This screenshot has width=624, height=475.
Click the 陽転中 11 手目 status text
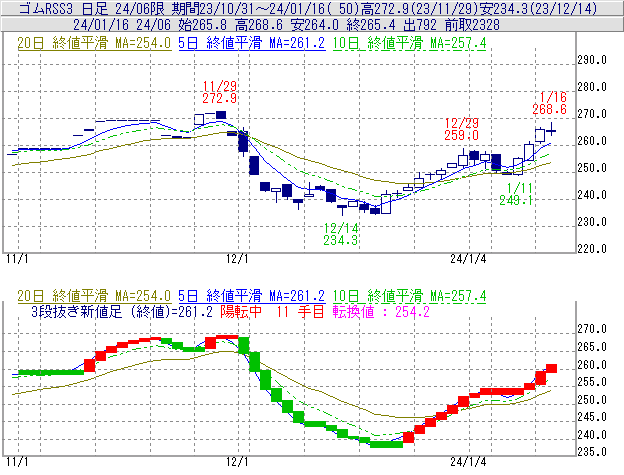(x=272, y=311)
